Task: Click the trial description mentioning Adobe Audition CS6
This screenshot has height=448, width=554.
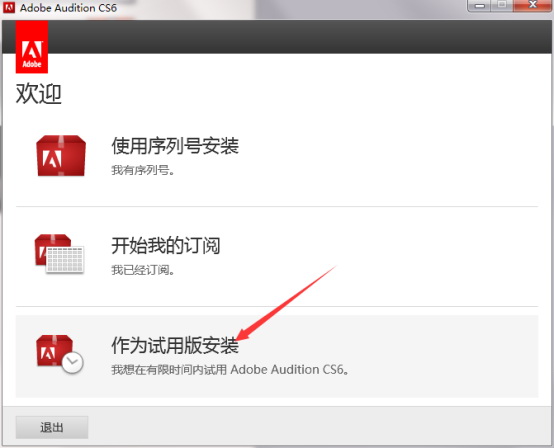Action: click(x=230, y=370)
